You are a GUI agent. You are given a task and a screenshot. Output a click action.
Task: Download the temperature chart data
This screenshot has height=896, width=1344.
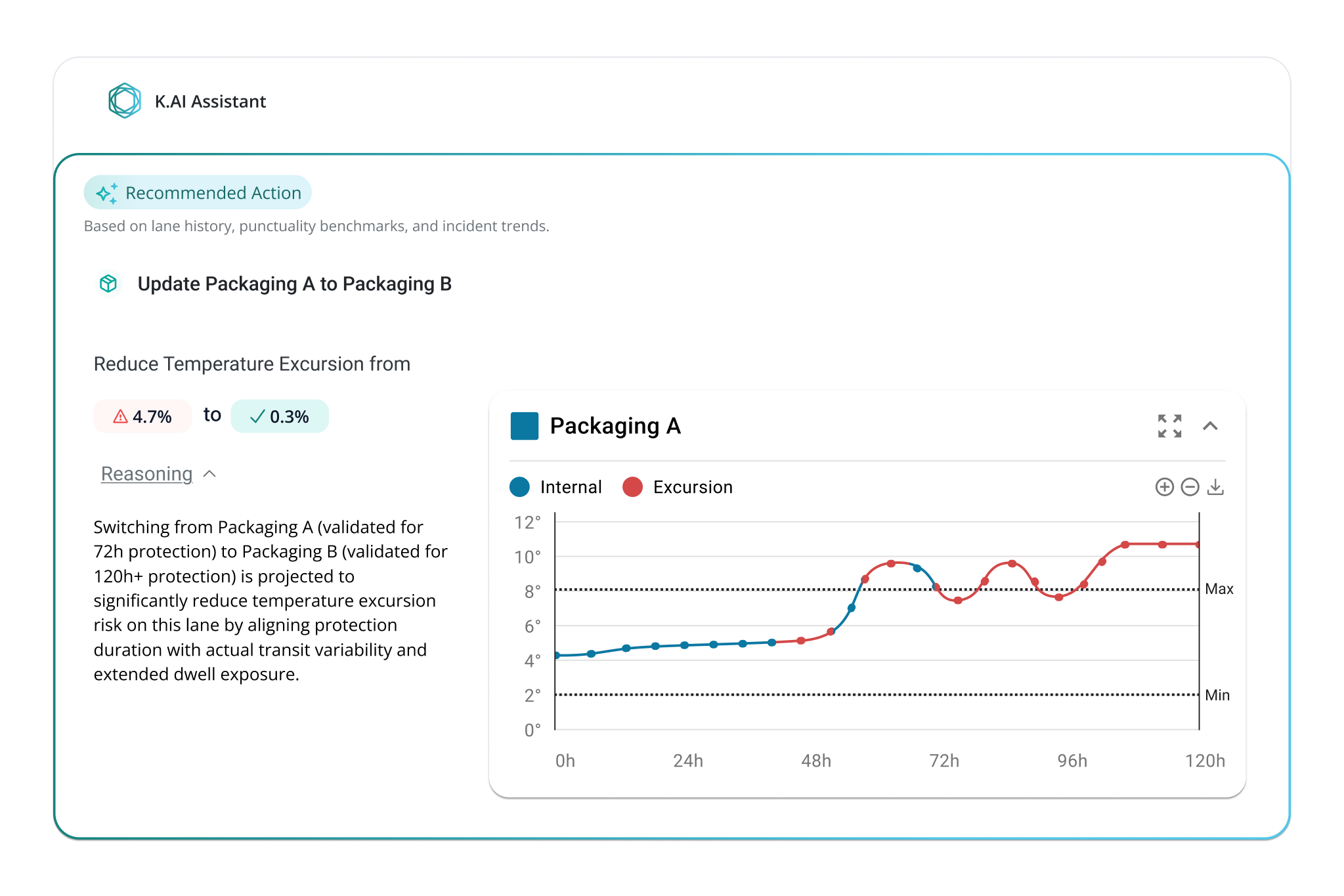point(1215,487)
